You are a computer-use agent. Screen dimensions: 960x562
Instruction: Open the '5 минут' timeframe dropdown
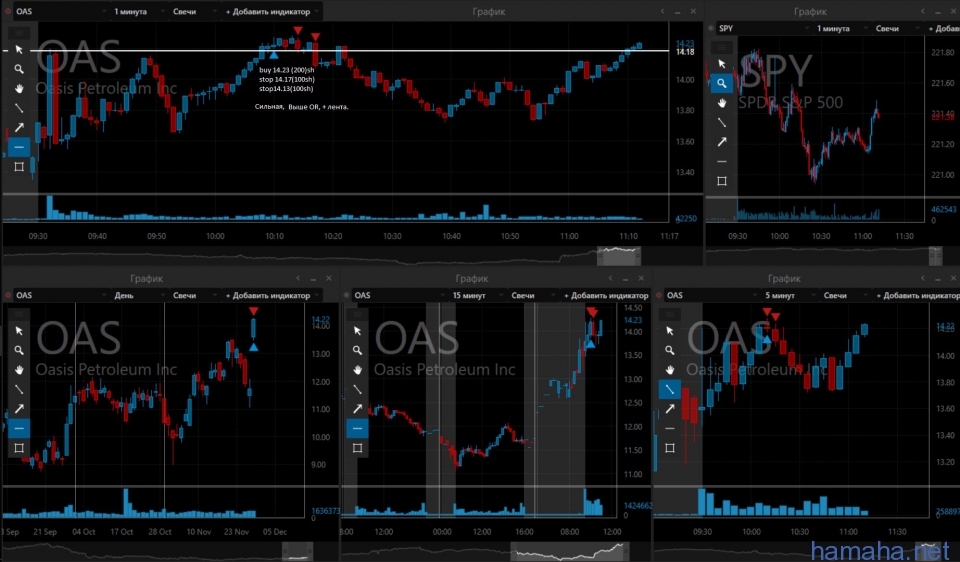point(790,295)
